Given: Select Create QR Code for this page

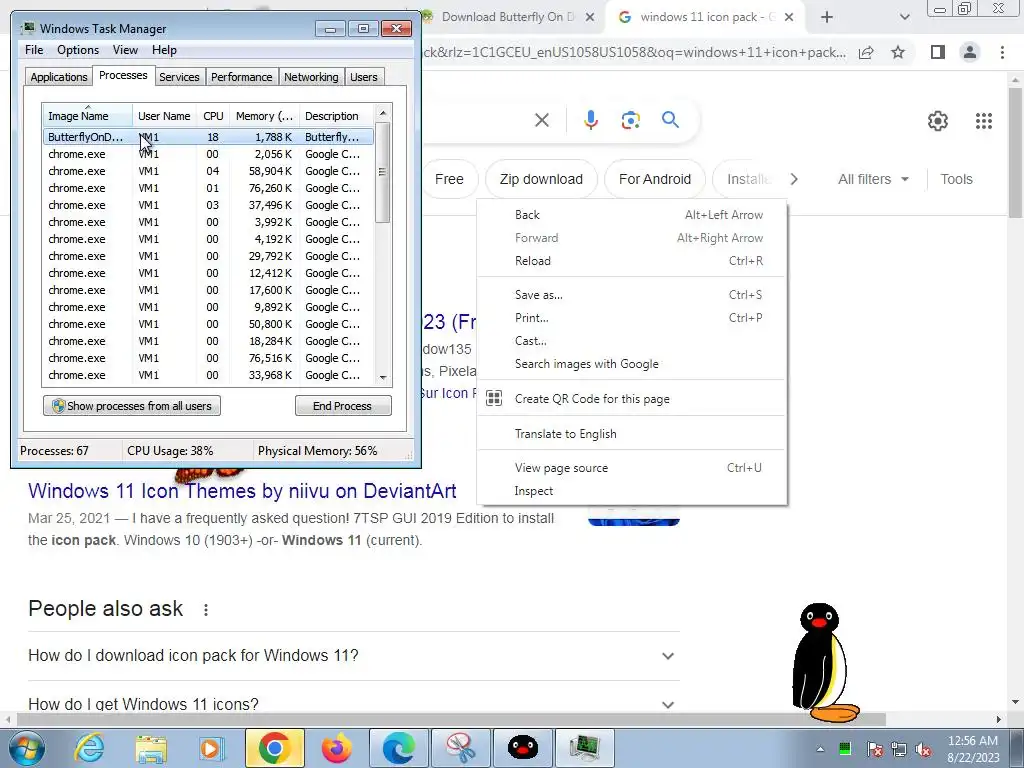Looking at the screenshot, I should (632, 398).
